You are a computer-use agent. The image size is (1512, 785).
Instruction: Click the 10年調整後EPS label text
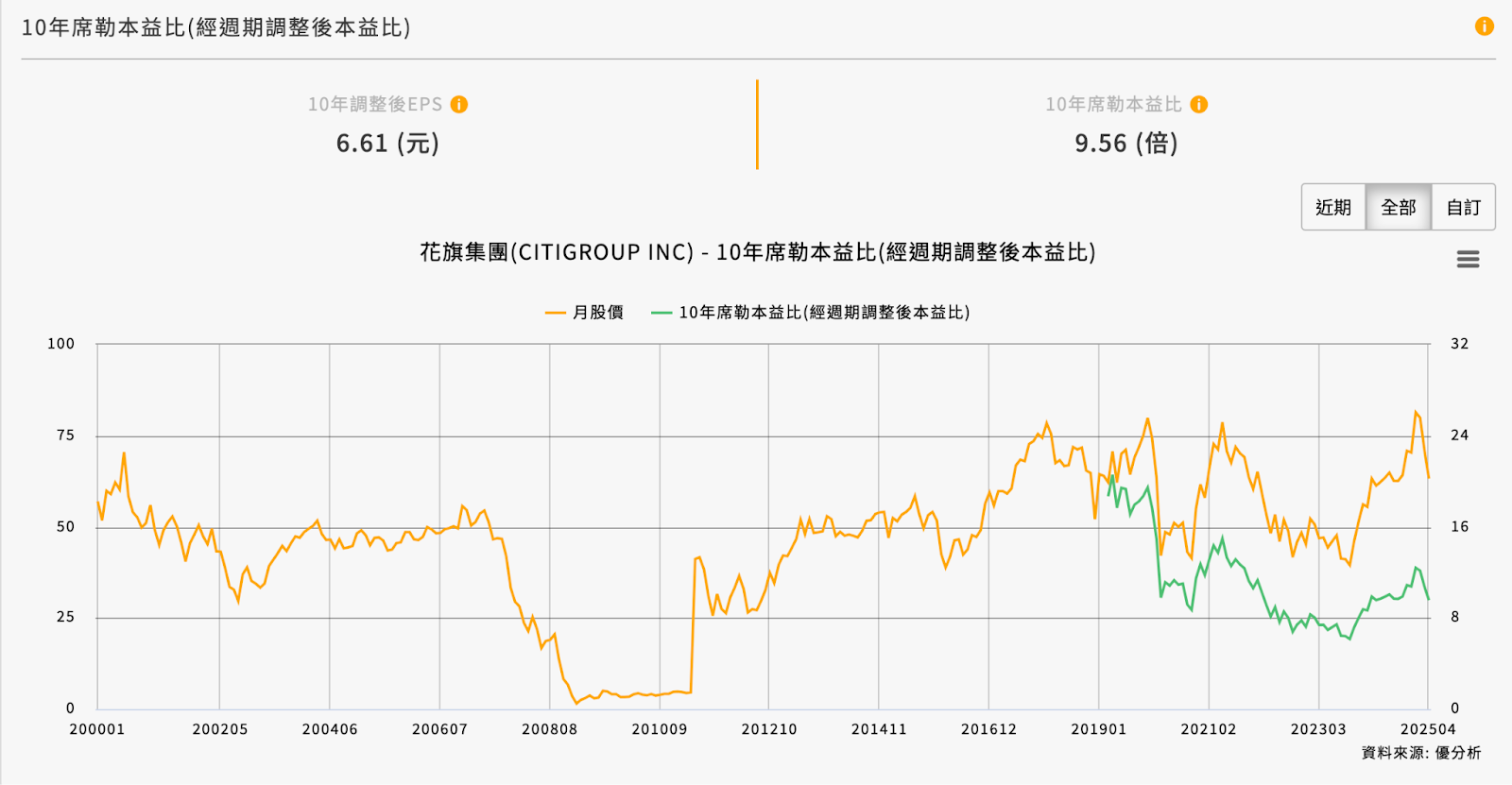[x=375, y=104]
